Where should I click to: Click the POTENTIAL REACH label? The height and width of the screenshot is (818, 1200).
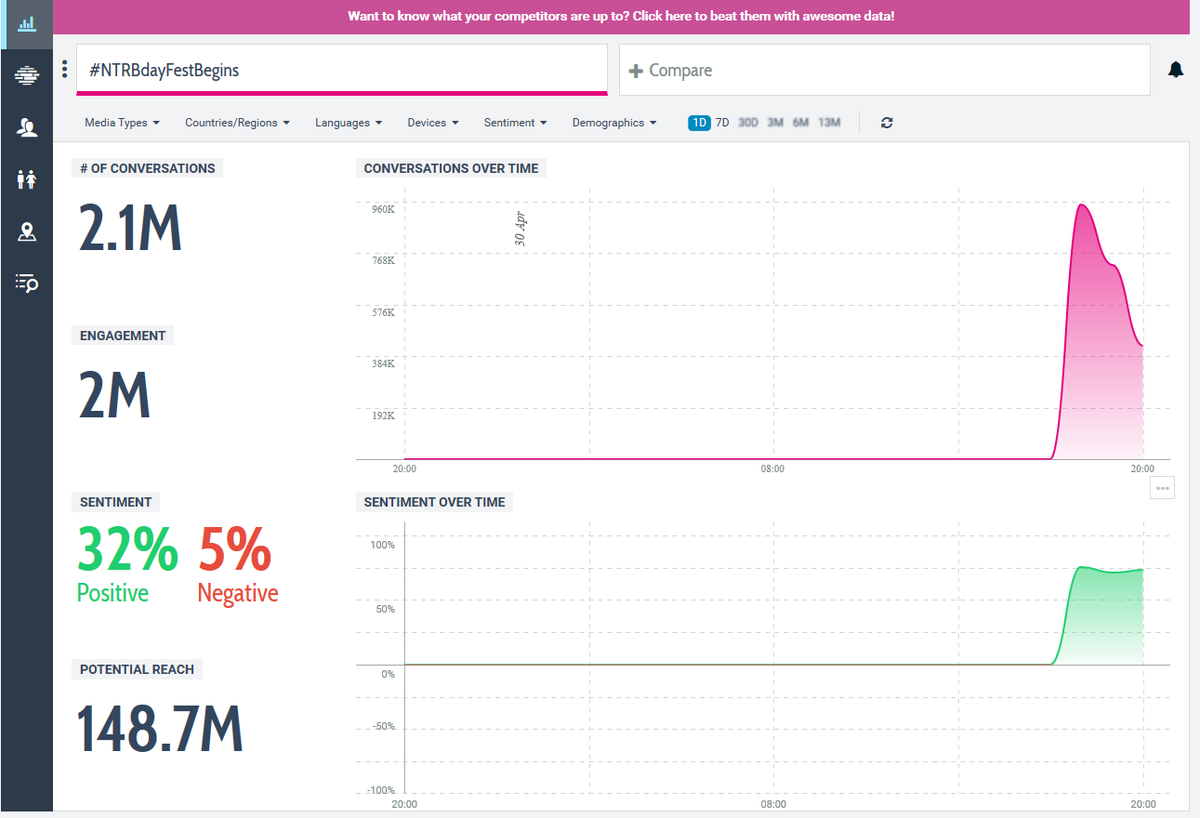137,669
